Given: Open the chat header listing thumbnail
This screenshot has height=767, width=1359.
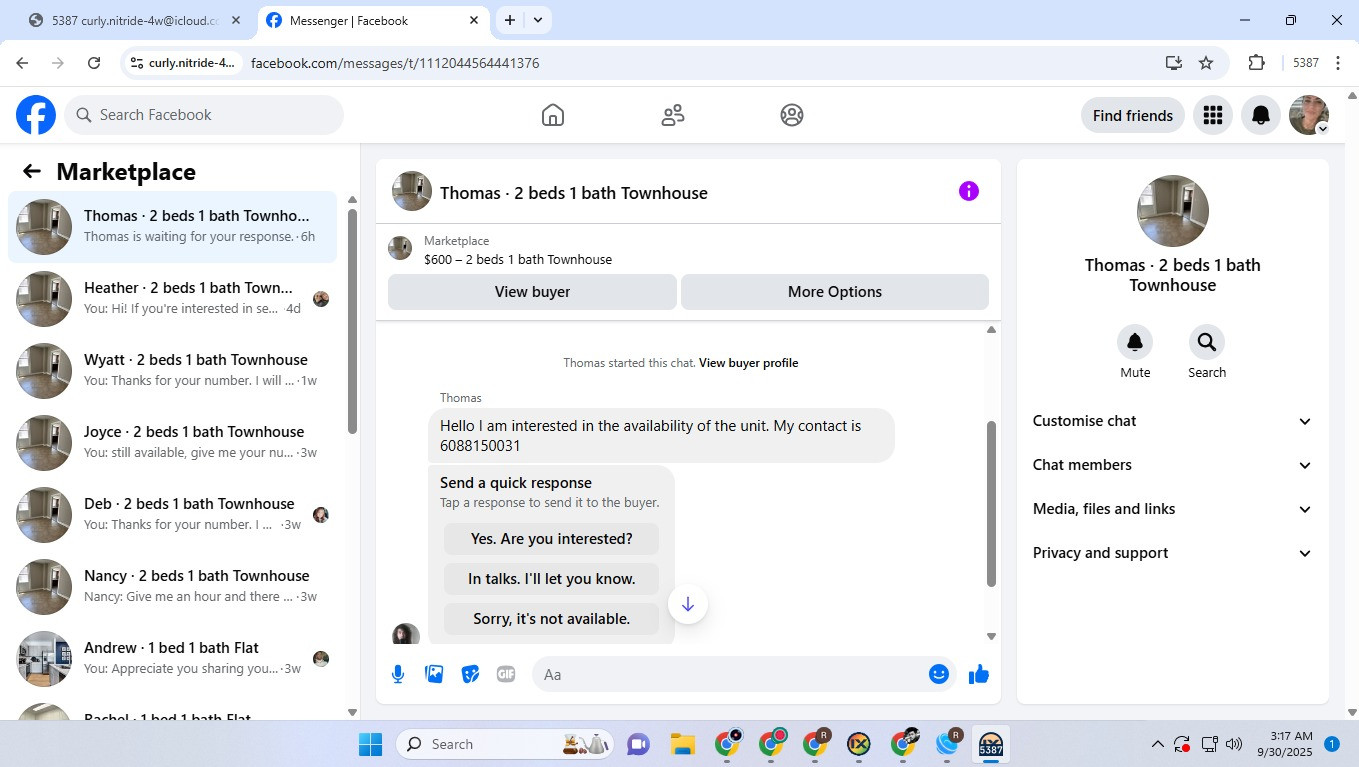Looking at the screenshot, I should coord(412,191).
